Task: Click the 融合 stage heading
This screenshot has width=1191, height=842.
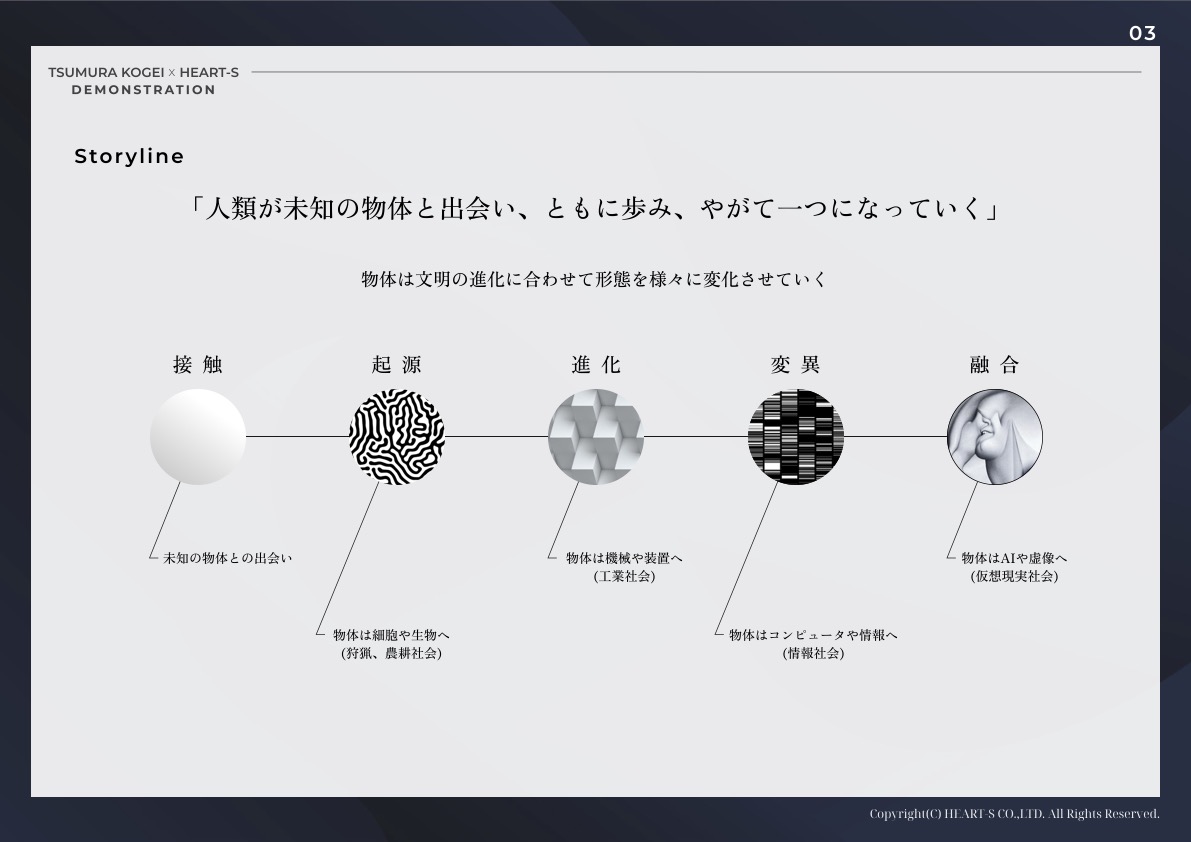Action: tap(995, 365)
